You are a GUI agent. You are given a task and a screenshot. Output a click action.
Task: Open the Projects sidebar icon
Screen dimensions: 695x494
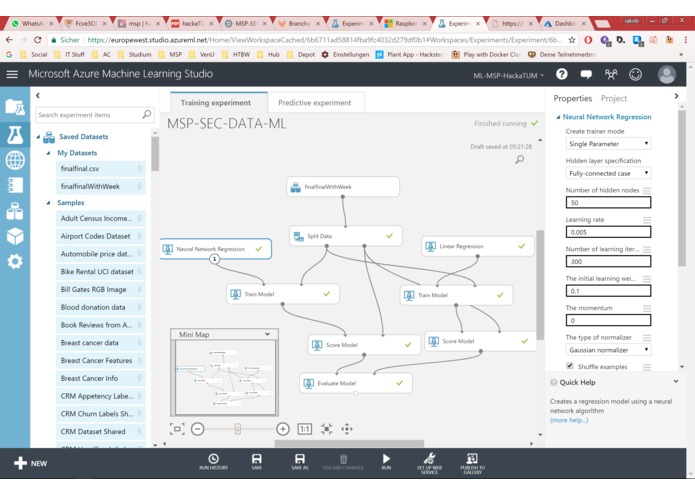15,107
